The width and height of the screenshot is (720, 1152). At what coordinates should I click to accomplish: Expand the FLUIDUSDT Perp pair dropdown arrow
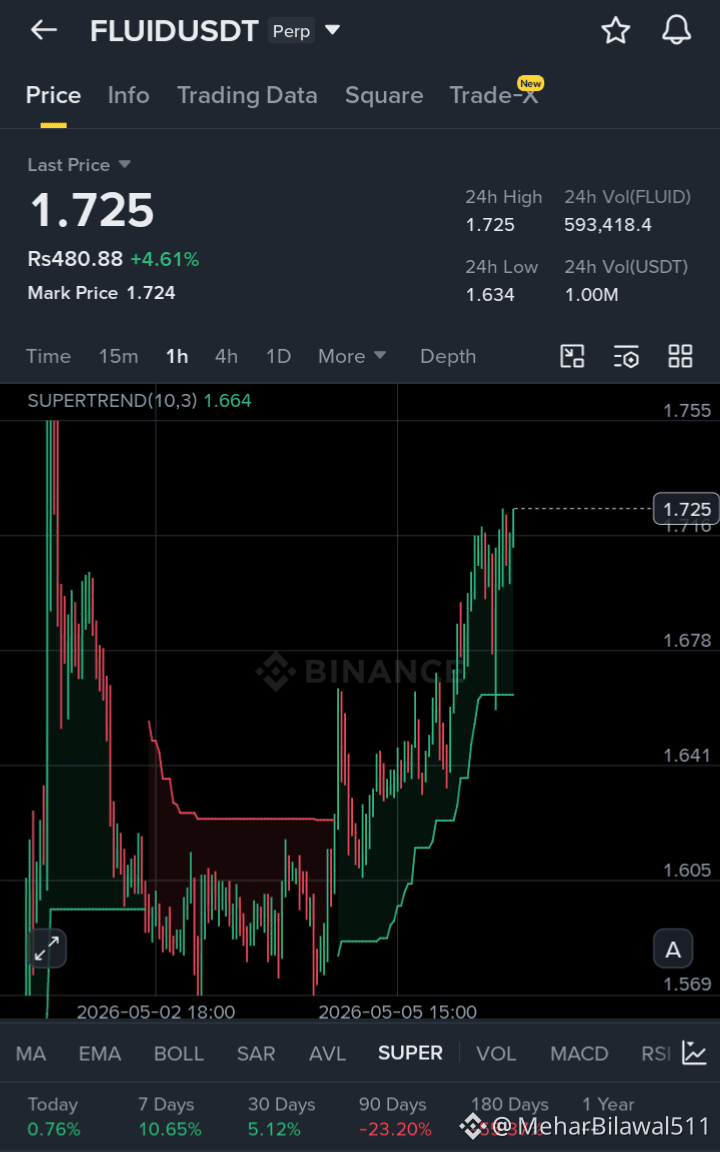[x=333, y=31]
